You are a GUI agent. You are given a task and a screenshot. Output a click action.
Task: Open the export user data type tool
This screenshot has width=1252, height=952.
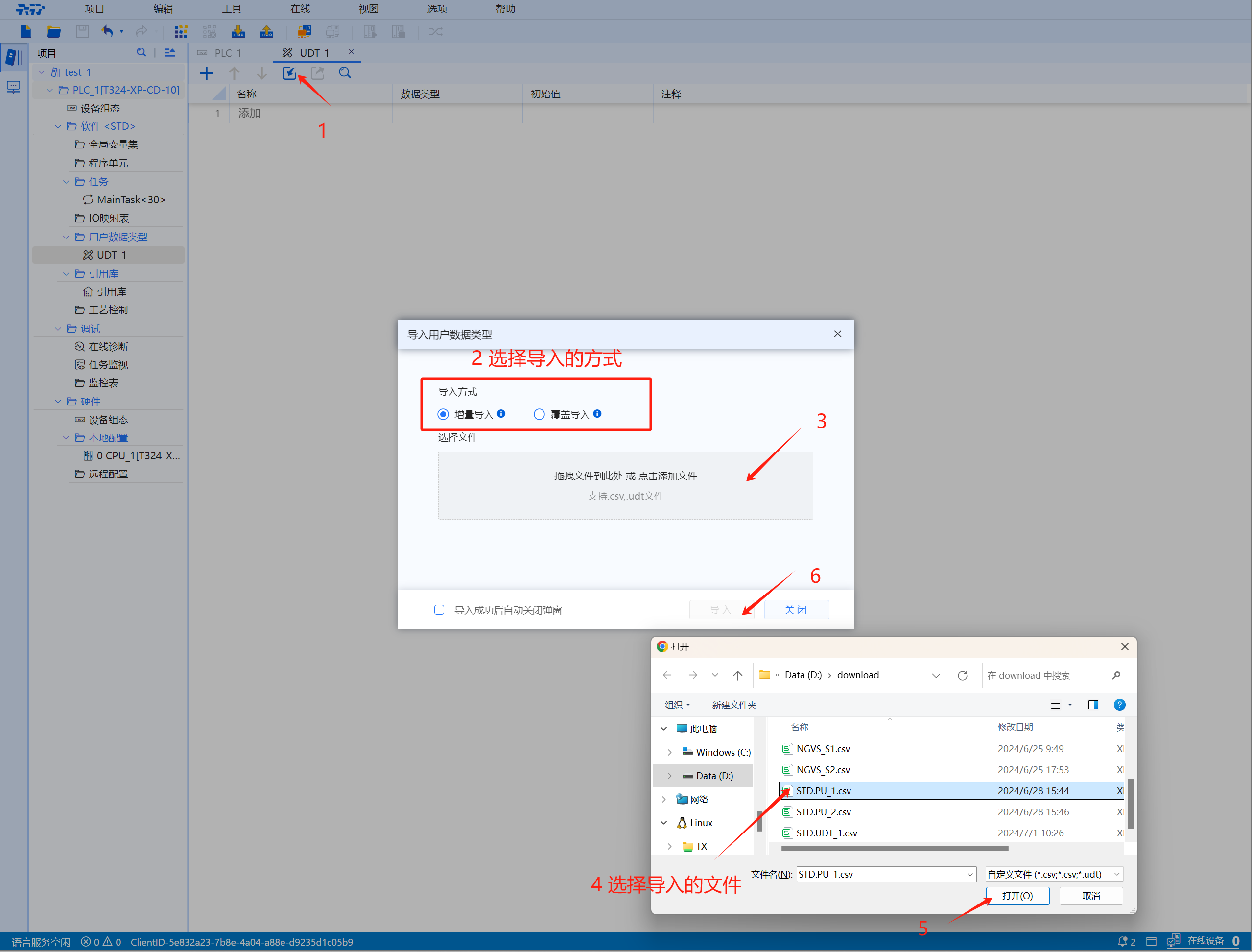[x=317, y=72]
